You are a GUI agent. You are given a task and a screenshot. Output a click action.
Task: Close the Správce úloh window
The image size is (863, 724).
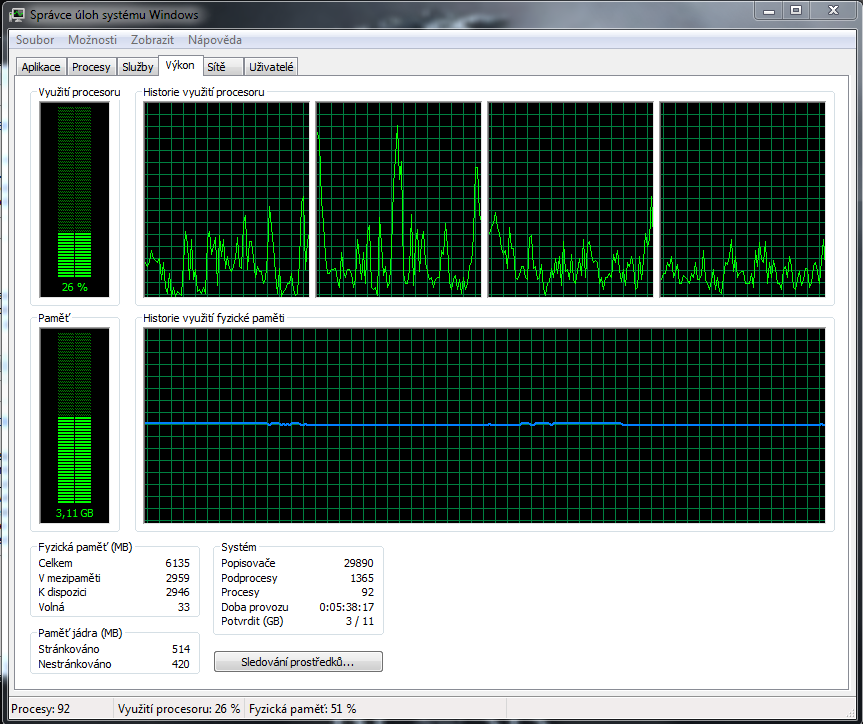click(x=833, y=10)
